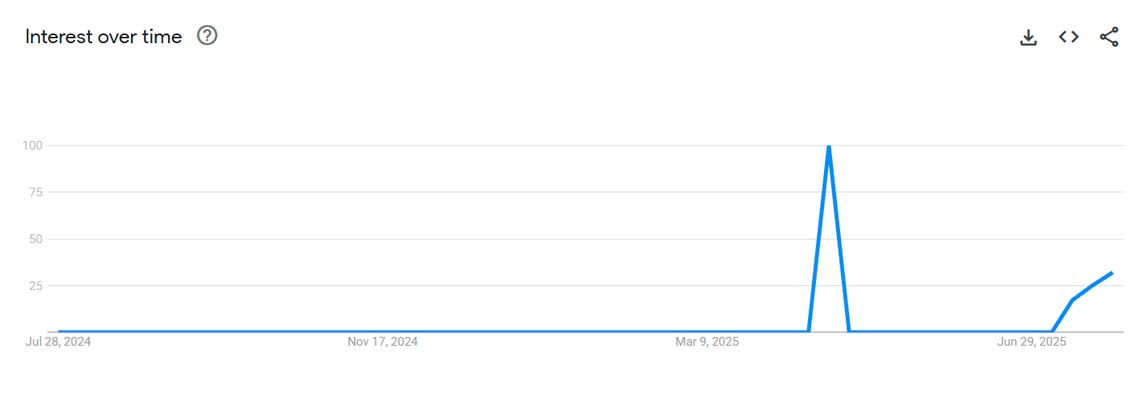The height and width of the screenshot is (401, 1146).
Task: Click the 100 label on the y-axis
Action: tap(33, 145)
